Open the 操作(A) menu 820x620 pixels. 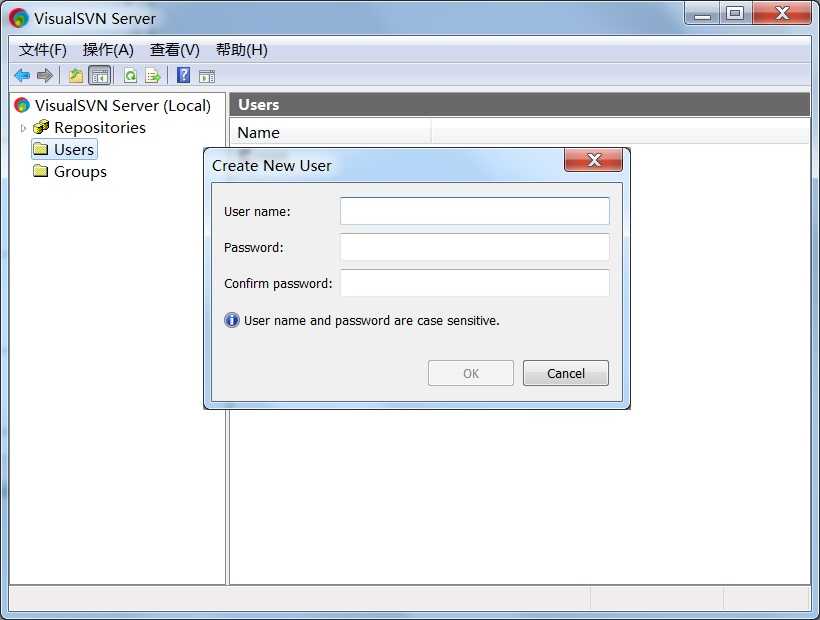coord(108,50)
